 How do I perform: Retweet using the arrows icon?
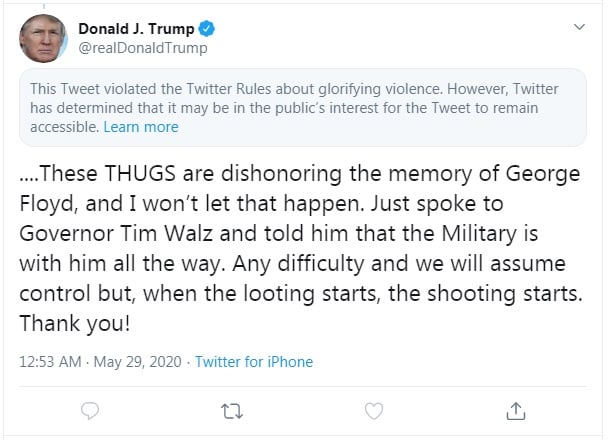232,411
